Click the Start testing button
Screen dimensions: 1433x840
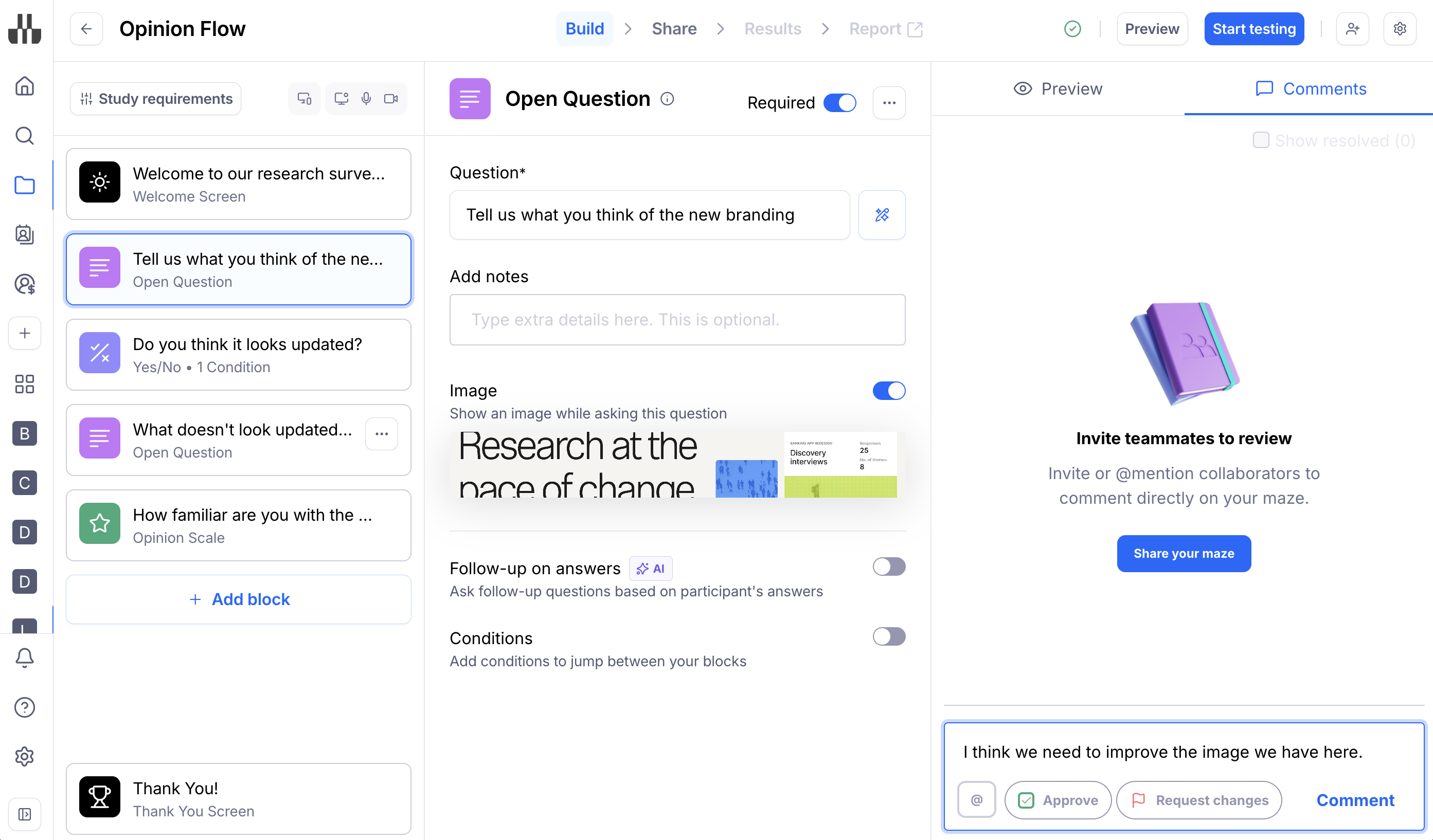point(1253,29)
